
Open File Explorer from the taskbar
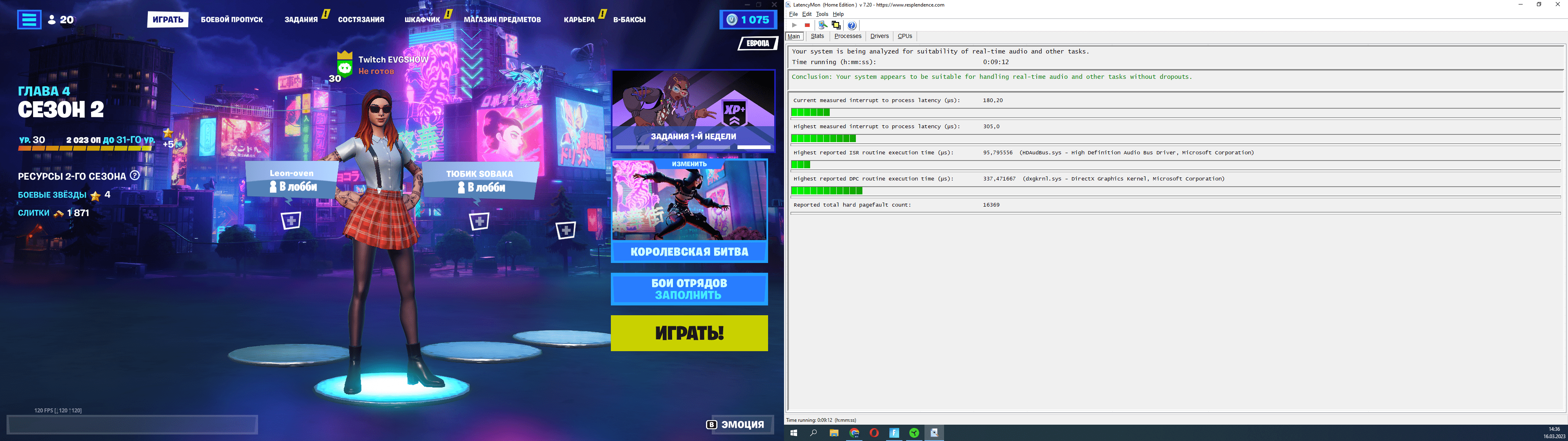(834, 433)
